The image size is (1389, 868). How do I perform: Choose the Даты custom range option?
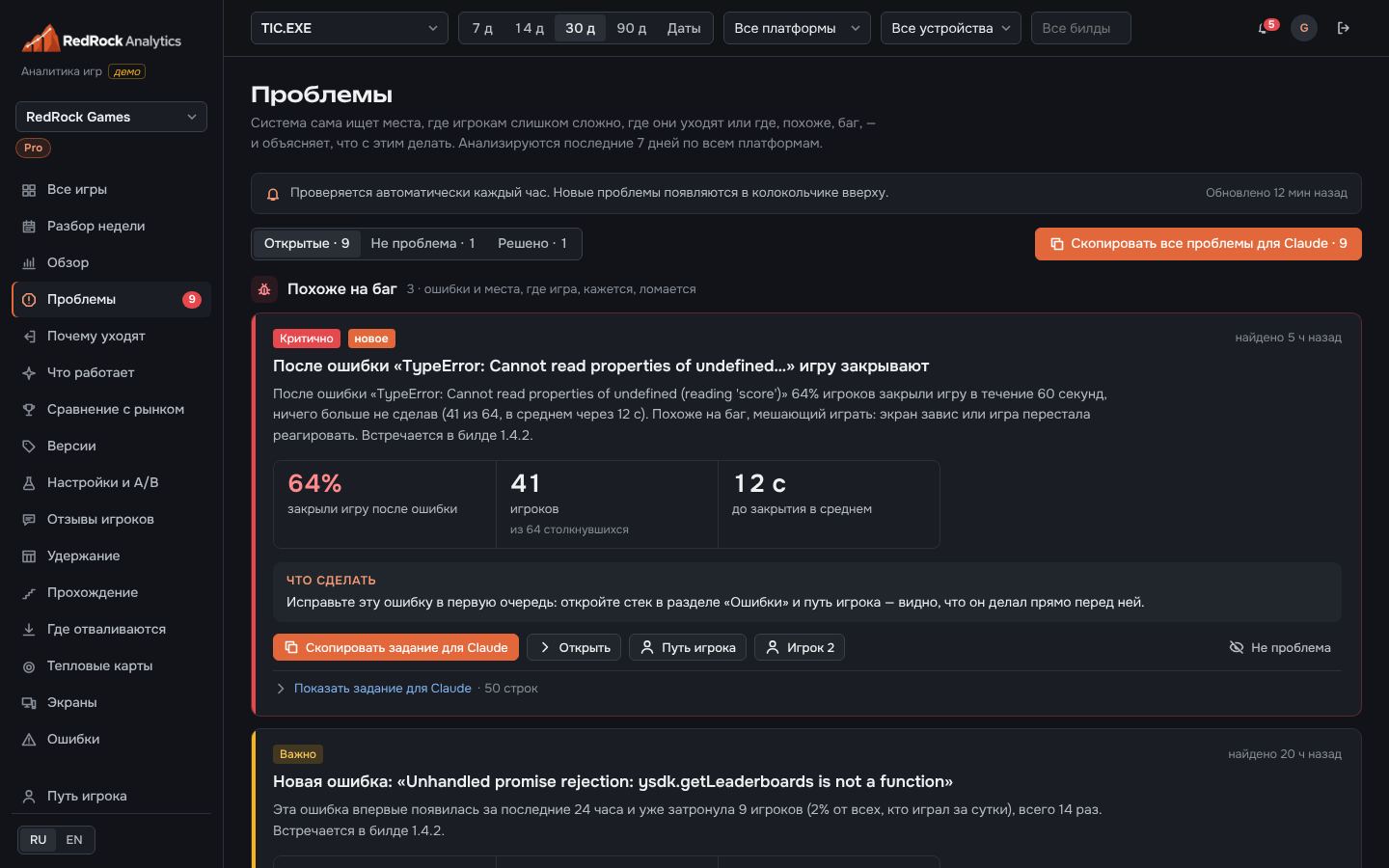click(684, 28)
